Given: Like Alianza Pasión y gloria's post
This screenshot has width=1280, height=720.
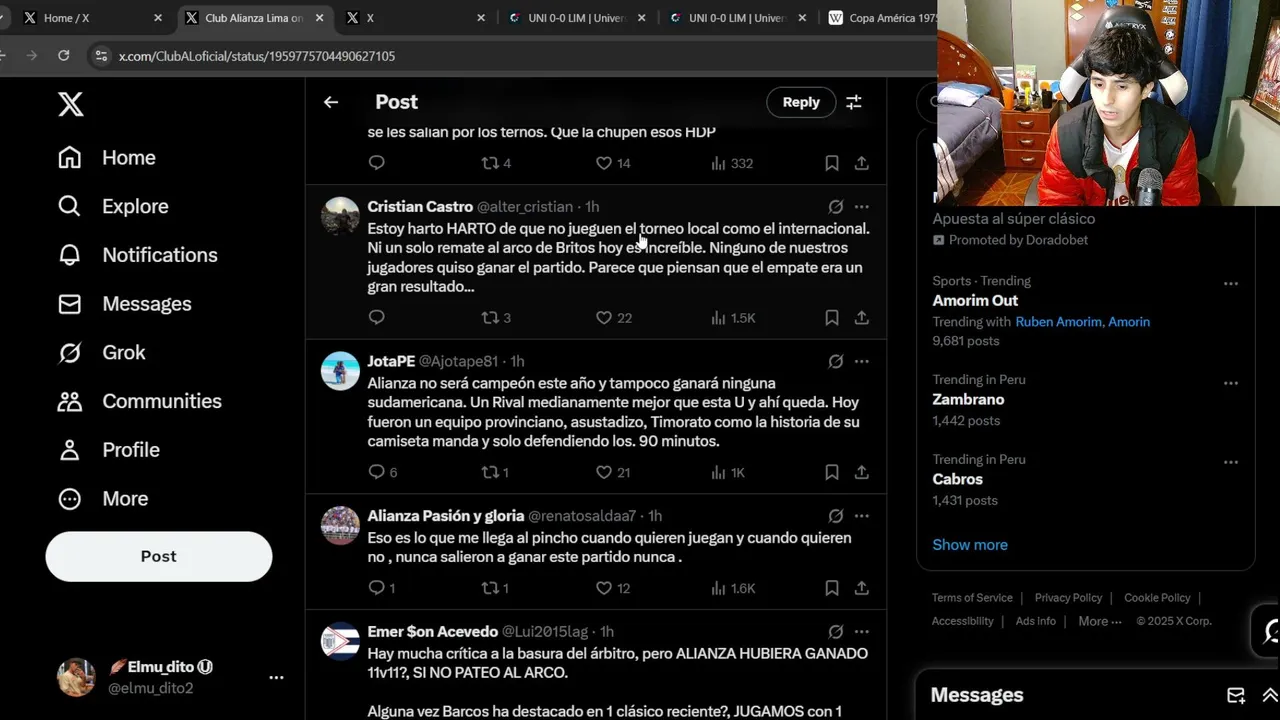Looking at the screenshot, I should point(613,588).
